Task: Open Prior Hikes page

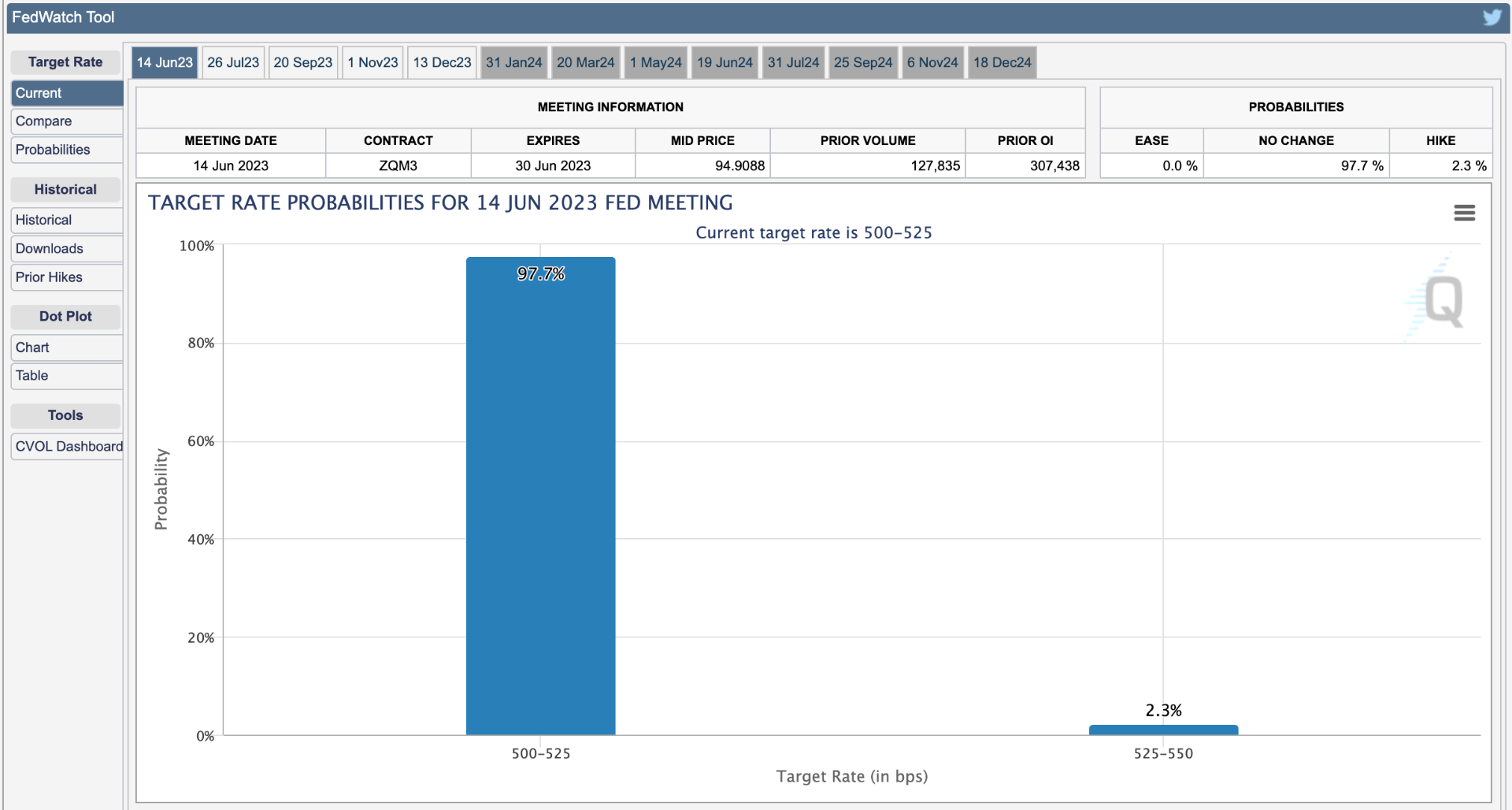Action: tap(67, 277)
